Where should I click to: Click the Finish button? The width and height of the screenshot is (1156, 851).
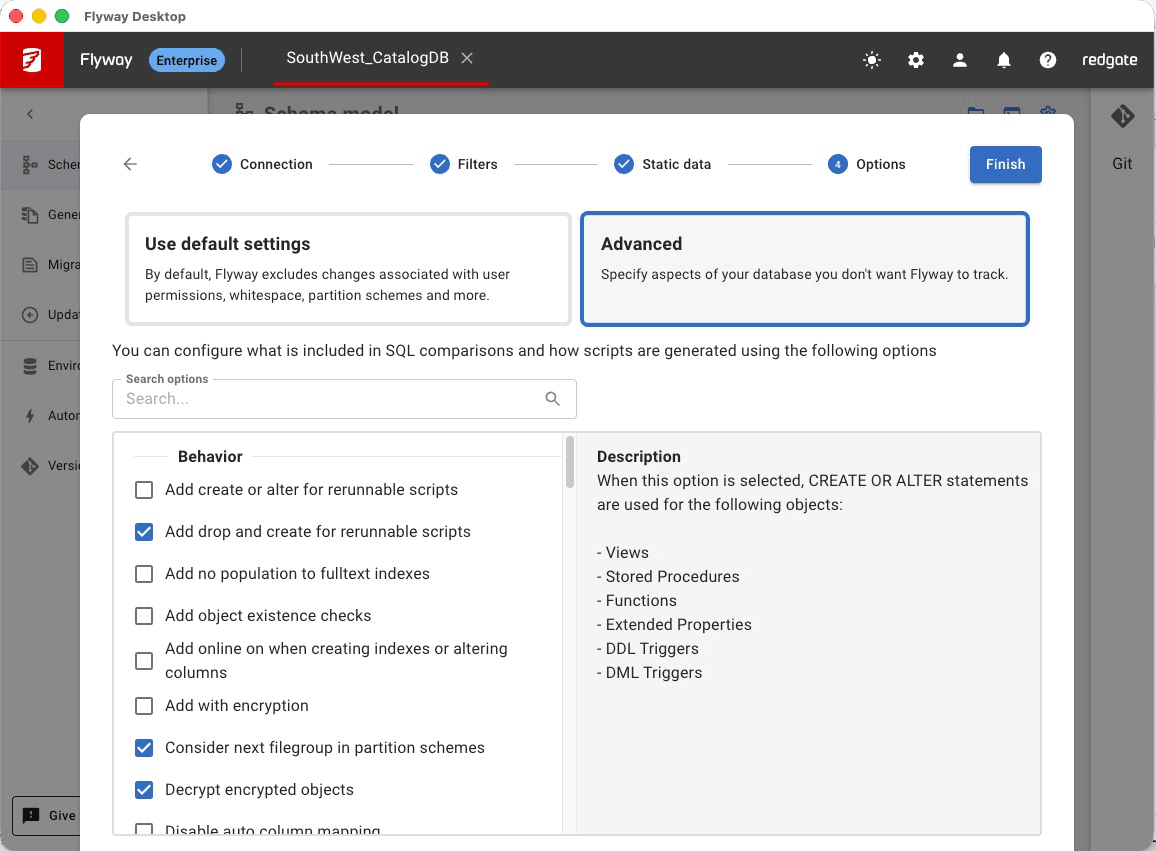tap(1005, 164)
